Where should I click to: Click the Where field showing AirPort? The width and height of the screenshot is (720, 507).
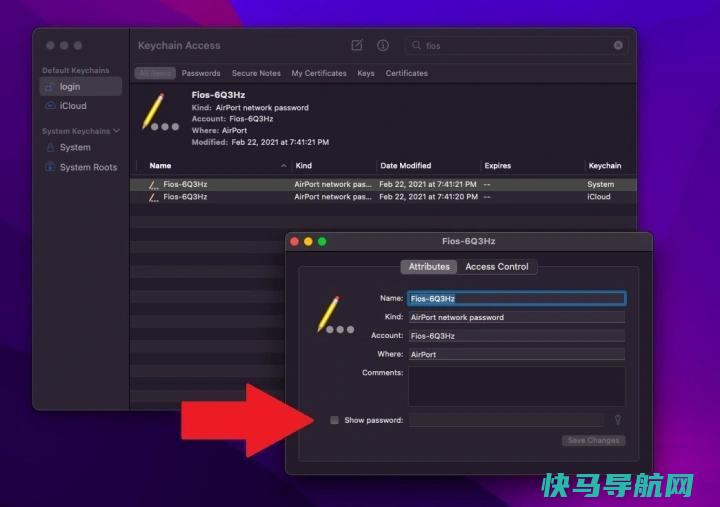(x=517, y=355)
